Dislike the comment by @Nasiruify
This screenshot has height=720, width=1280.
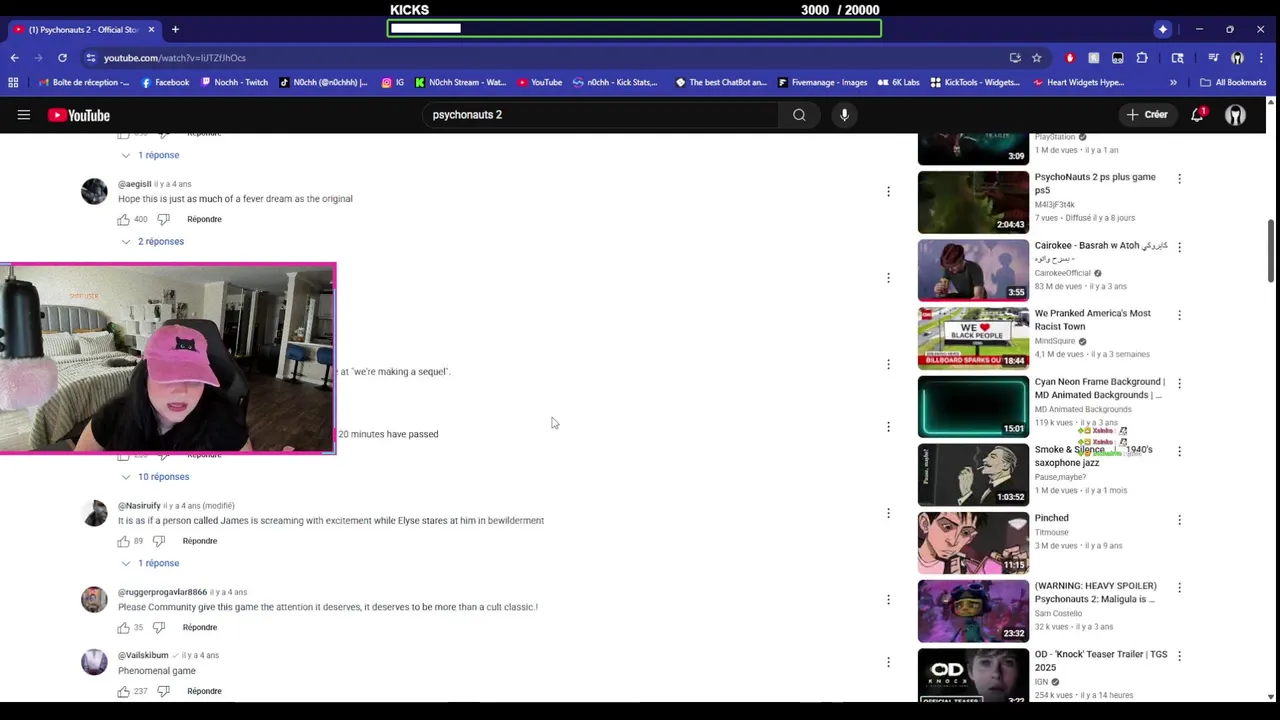pos(159,541)
